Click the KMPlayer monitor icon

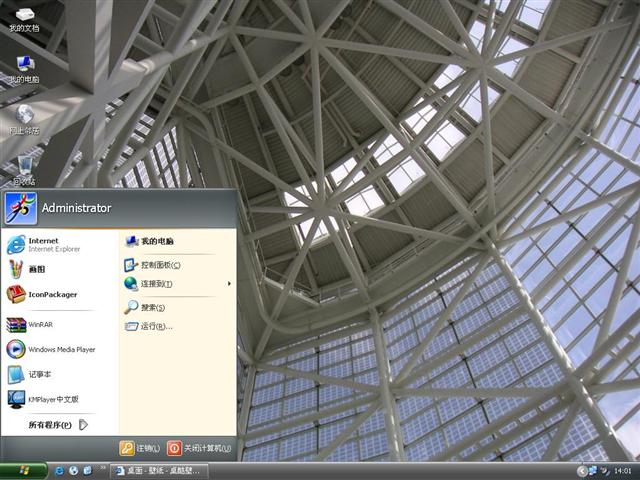pos(16,400)
